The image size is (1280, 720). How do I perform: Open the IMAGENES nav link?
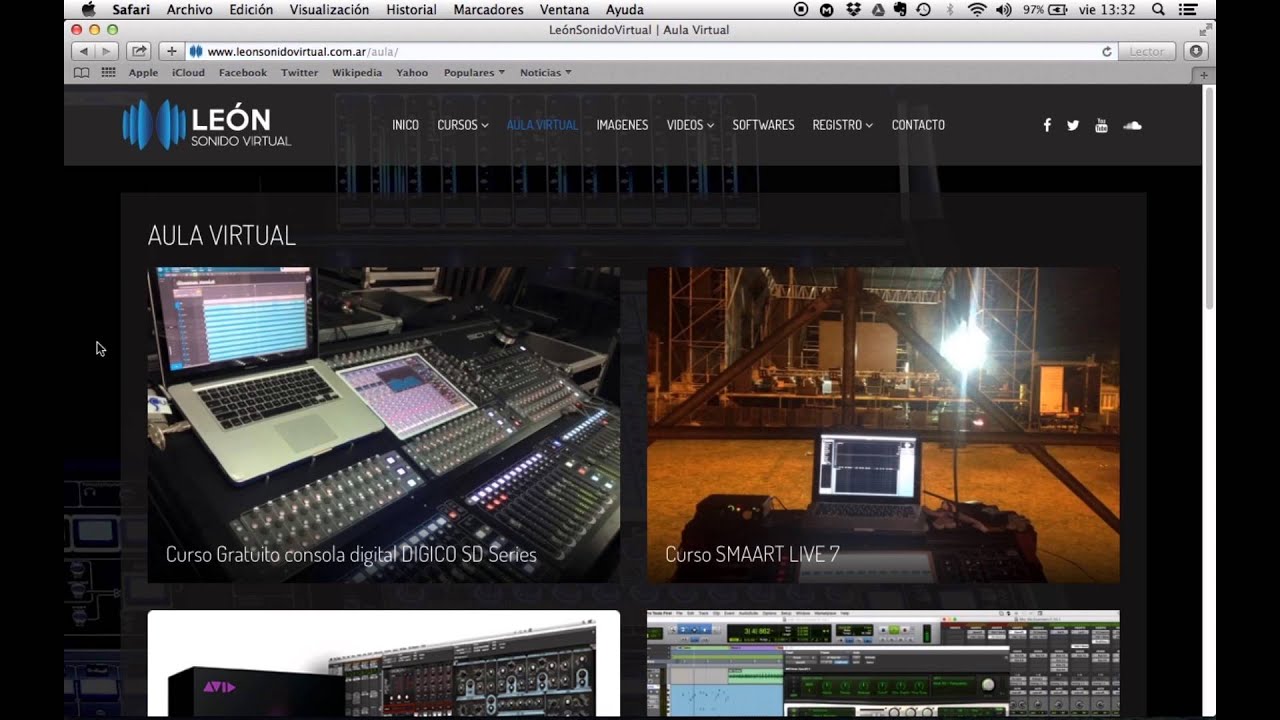(622, 125)
